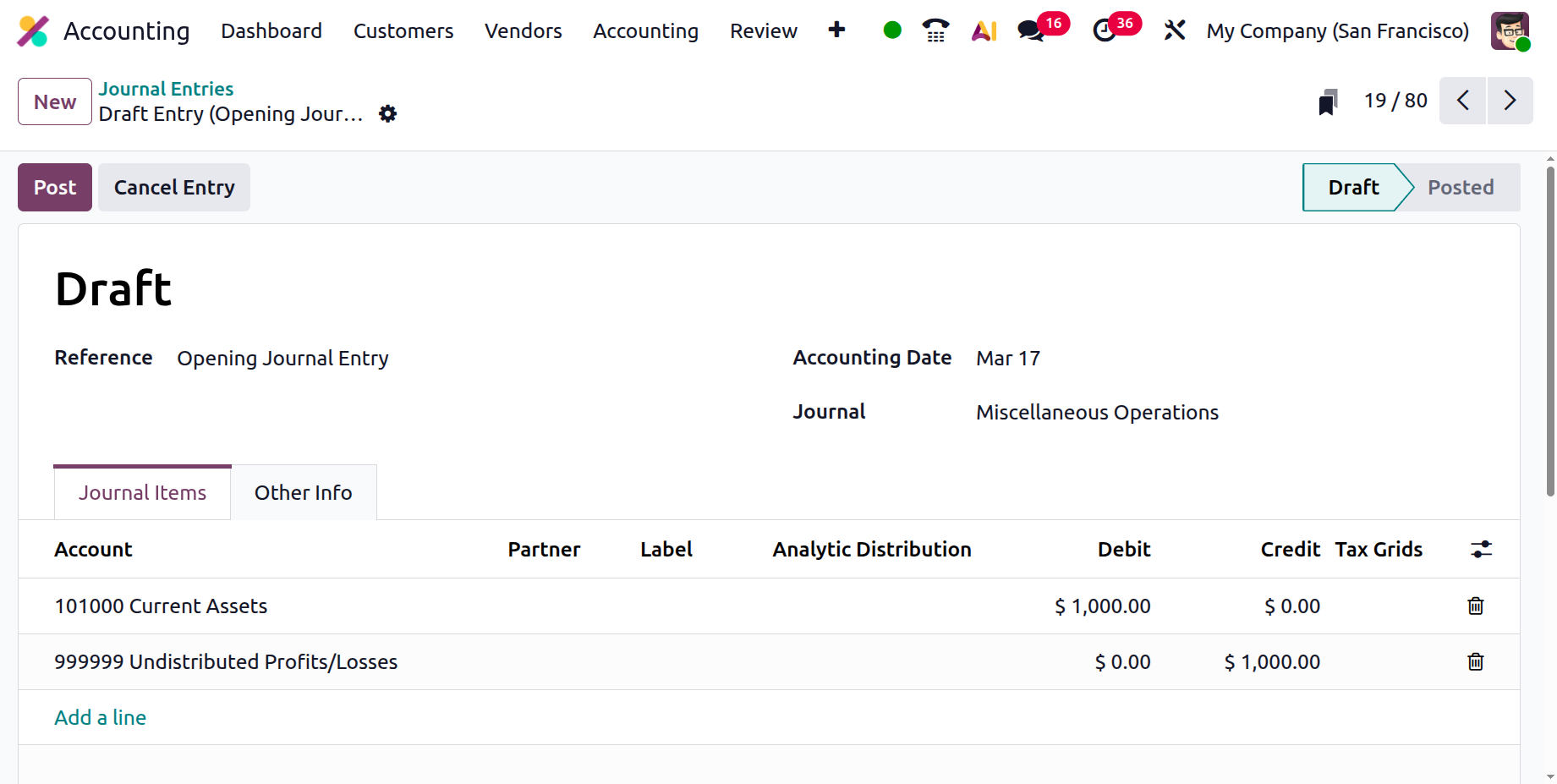1557x784 pixels.
Task: Click the bookmark icon near pager
Action: coord(1328,101)
